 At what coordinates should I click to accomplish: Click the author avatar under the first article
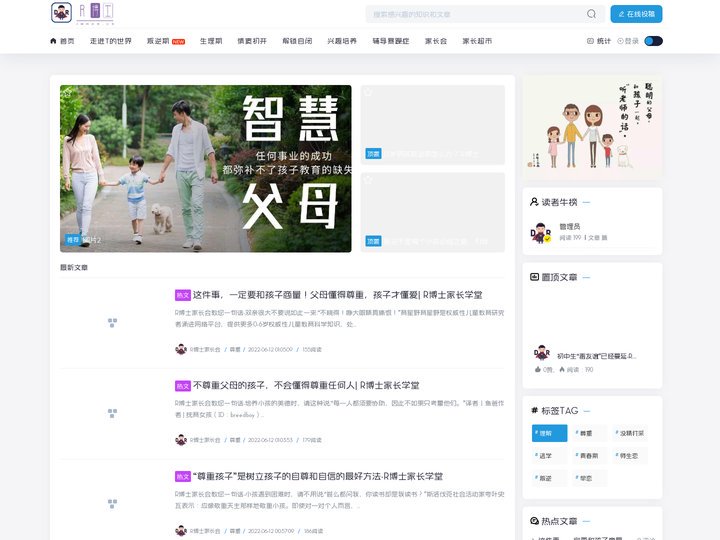pyautogui.click(x=181, y=349)
